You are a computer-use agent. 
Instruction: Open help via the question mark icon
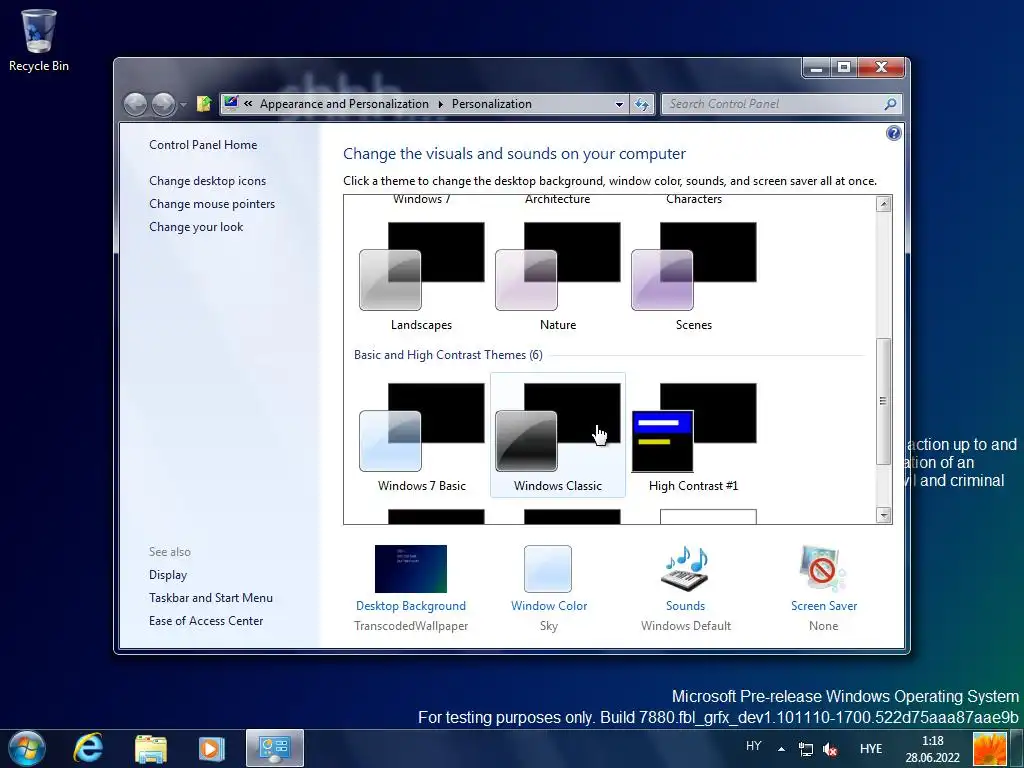(x=893, y=133)
